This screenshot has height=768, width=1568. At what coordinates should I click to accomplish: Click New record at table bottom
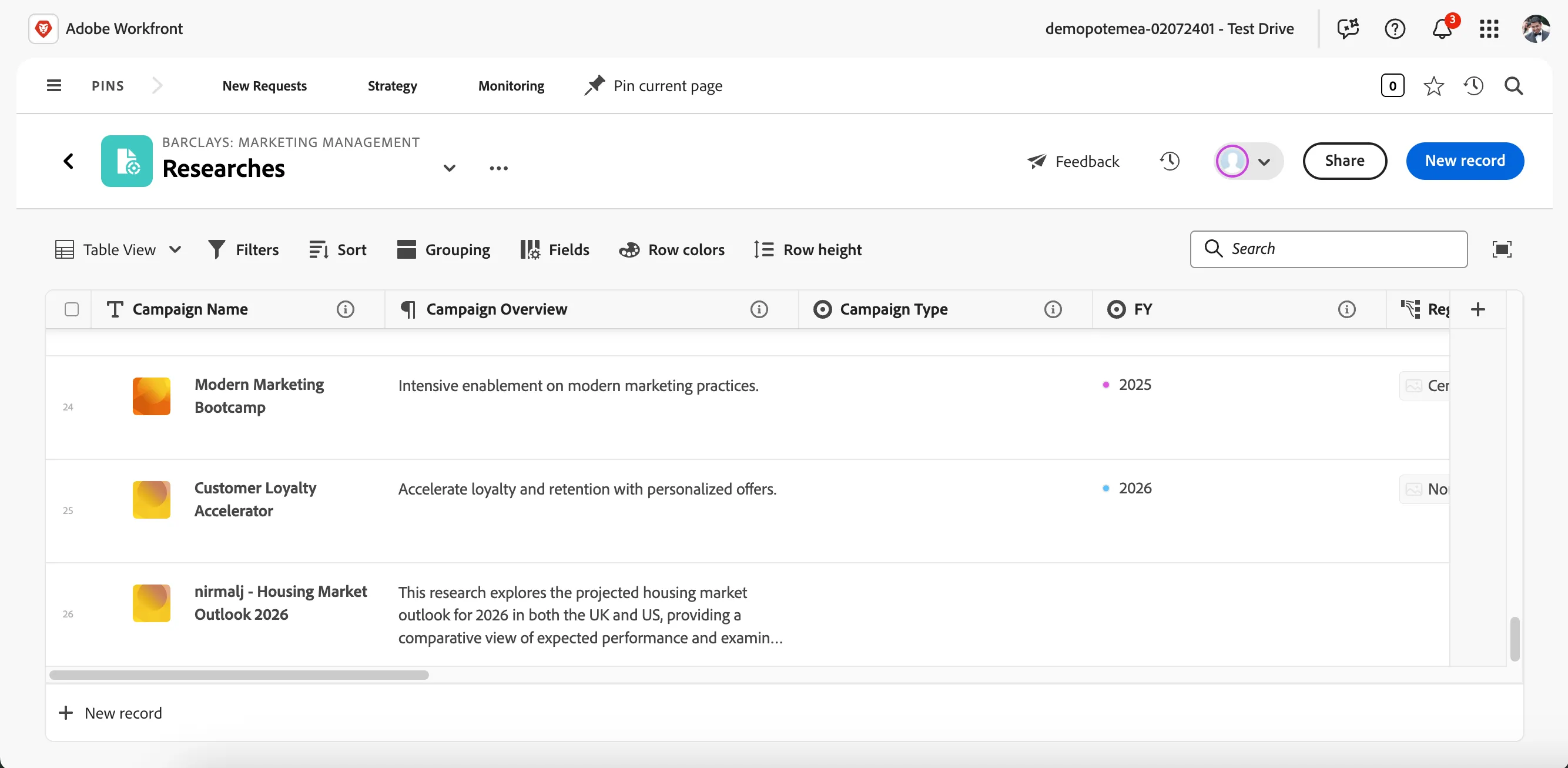110,713
